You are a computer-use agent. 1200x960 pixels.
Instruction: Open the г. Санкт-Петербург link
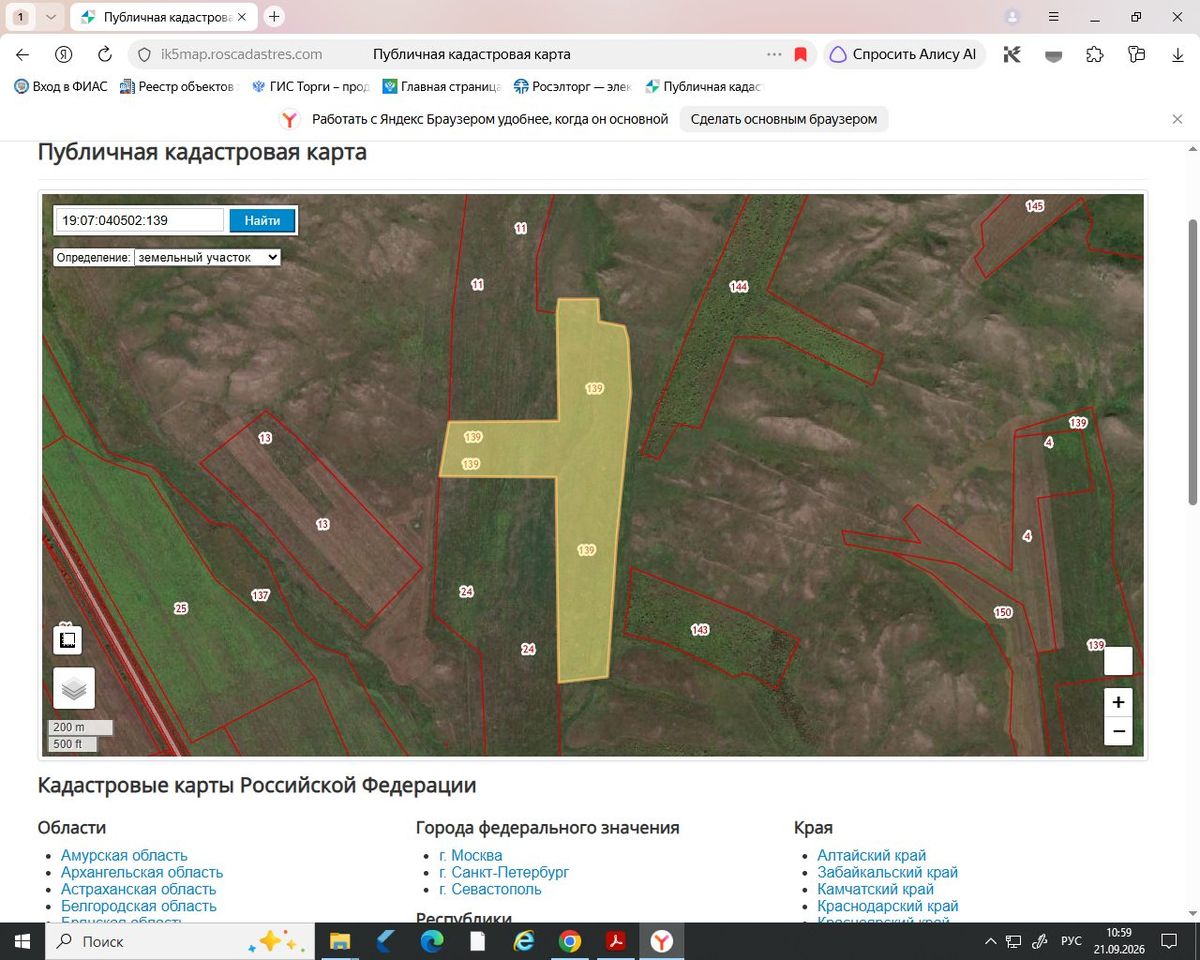pos(504,872)
